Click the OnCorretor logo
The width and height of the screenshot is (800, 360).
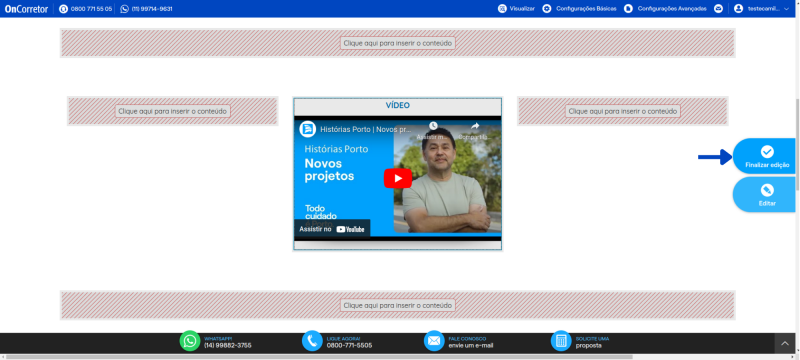coord(26,9)
